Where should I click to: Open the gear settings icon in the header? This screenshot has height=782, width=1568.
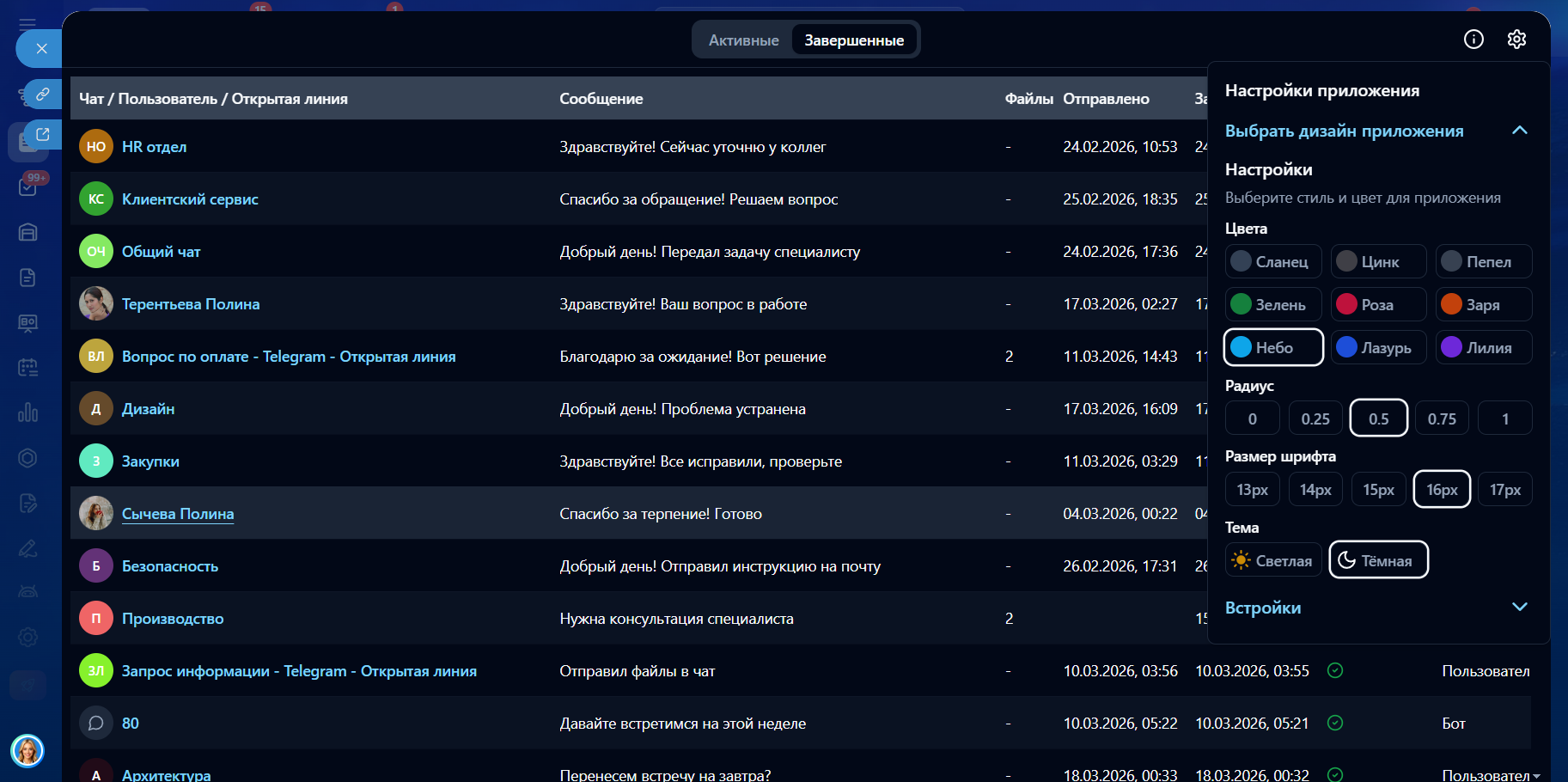pos(1516,40)
